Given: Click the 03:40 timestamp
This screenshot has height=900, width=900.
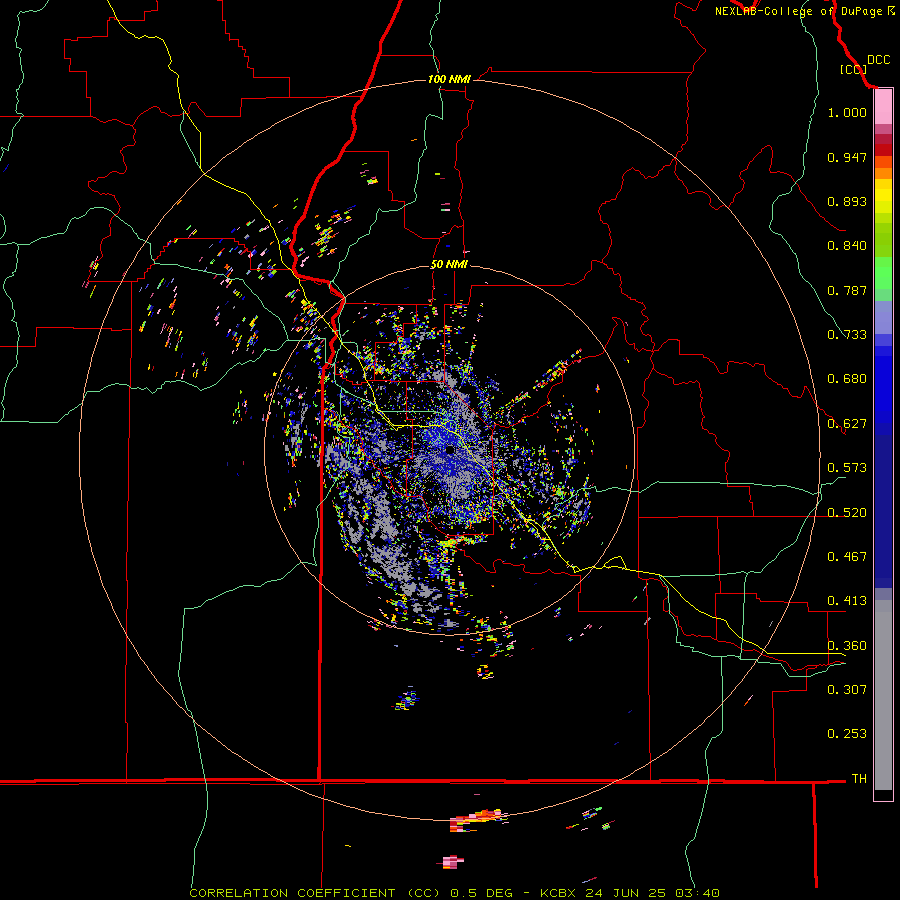Looking at the screenshot, I should click(696, 893).
